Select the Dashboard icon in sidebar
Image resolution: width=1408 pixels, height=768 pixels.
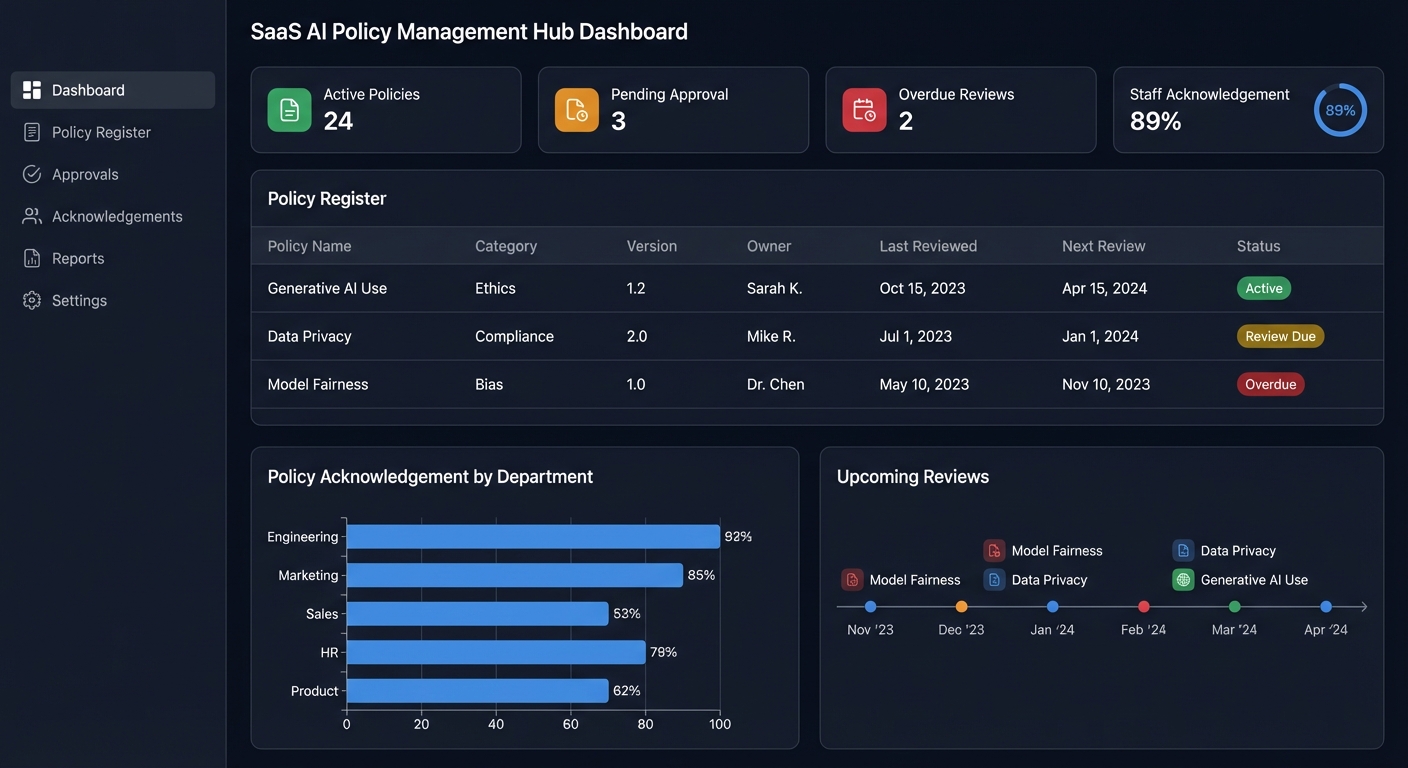click(31, 89)
